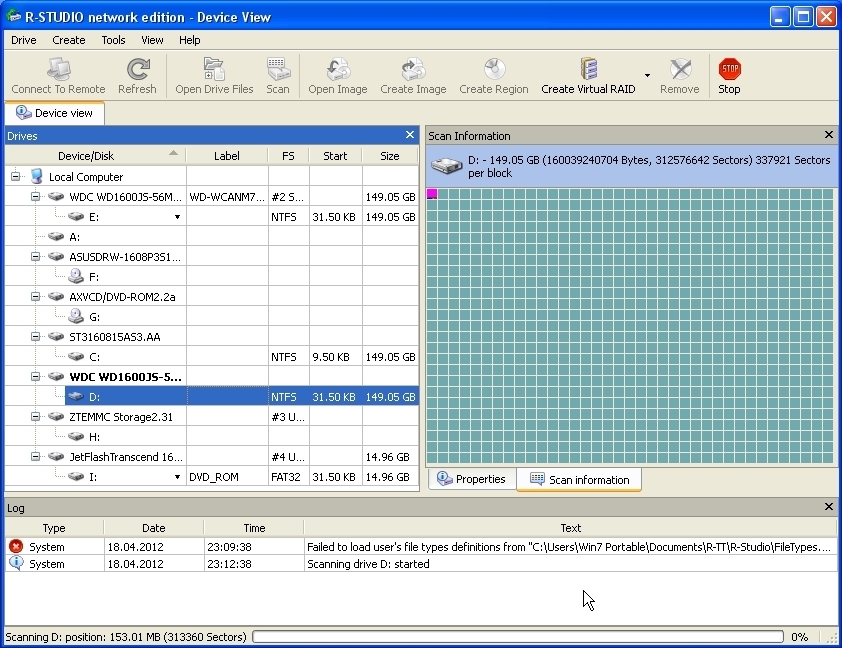842x648 pixels.
Task: Select the C: partition drive icon
Action: pos(76,356)
